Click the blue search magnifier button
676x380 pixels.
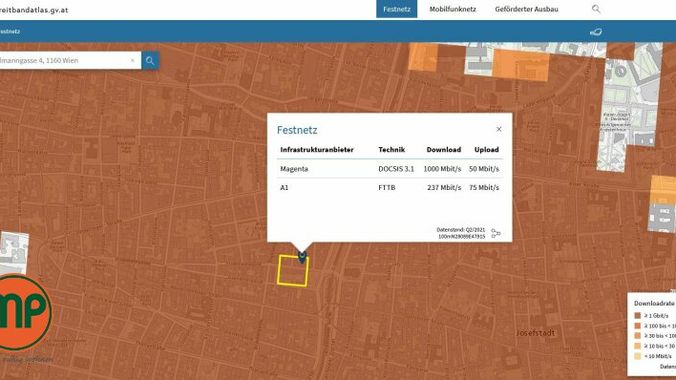coord(150,61)
